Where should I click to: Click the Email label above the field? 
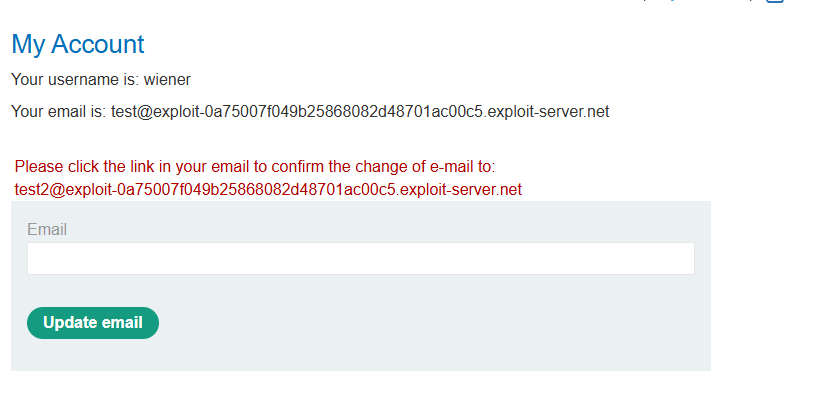47,230
